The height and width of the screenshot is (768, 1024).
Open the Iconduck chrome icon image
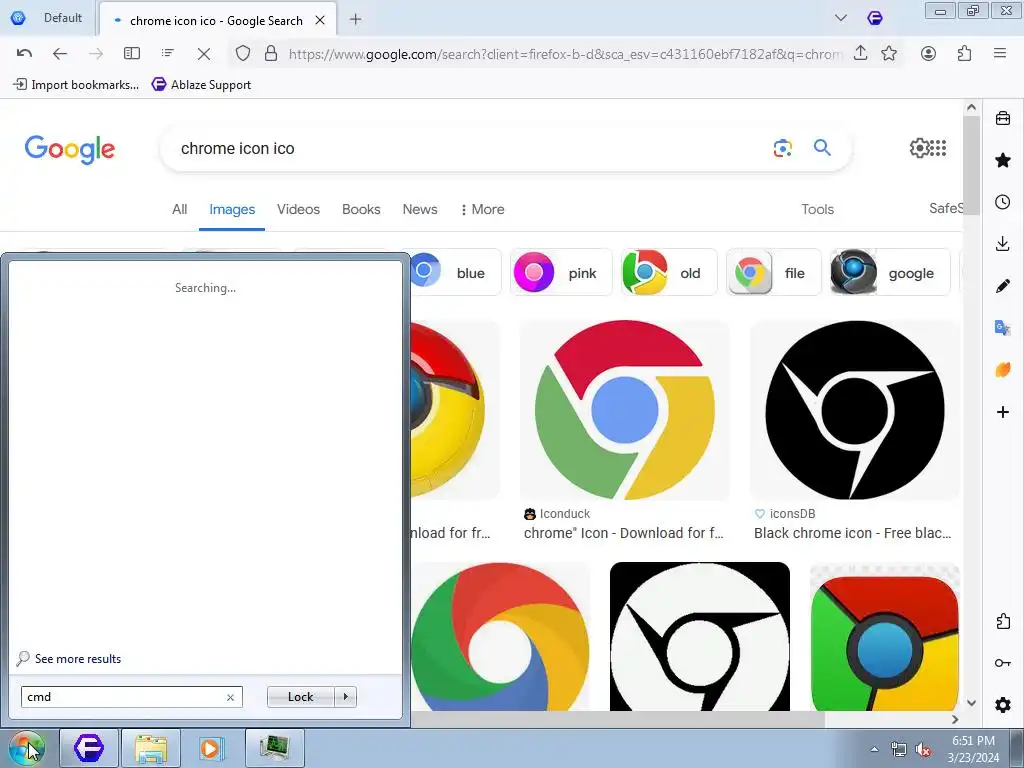pyautogui.click(x=624, y=410)
